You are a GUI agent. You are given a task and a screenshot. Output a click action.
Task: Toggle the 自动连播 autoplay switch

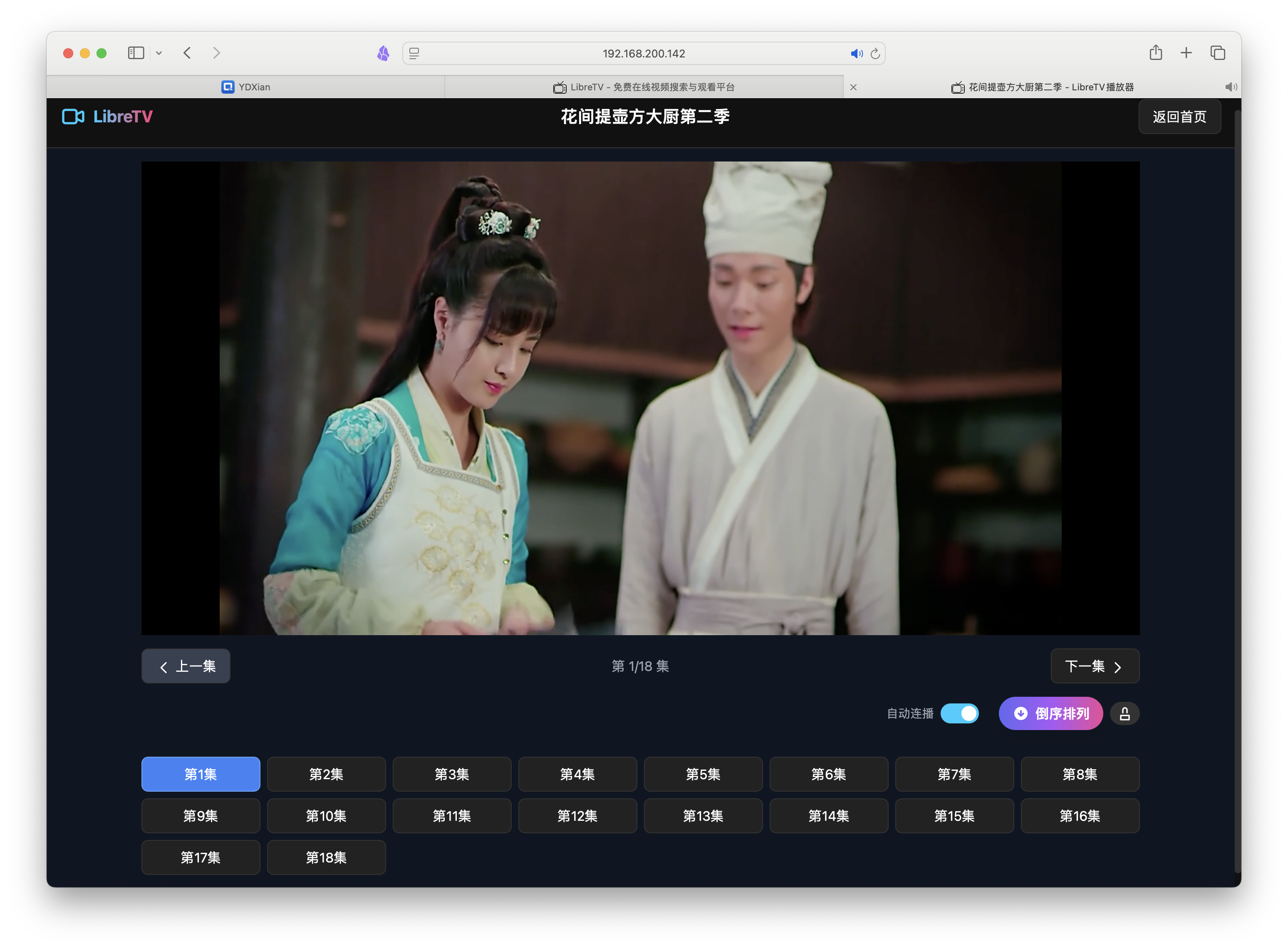[x=959, y=713]
